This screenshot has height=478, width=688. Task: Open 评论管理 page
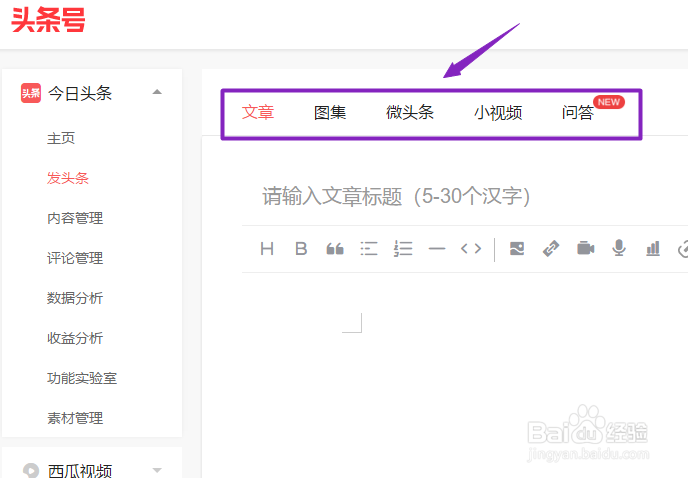(x=75, y=258)
